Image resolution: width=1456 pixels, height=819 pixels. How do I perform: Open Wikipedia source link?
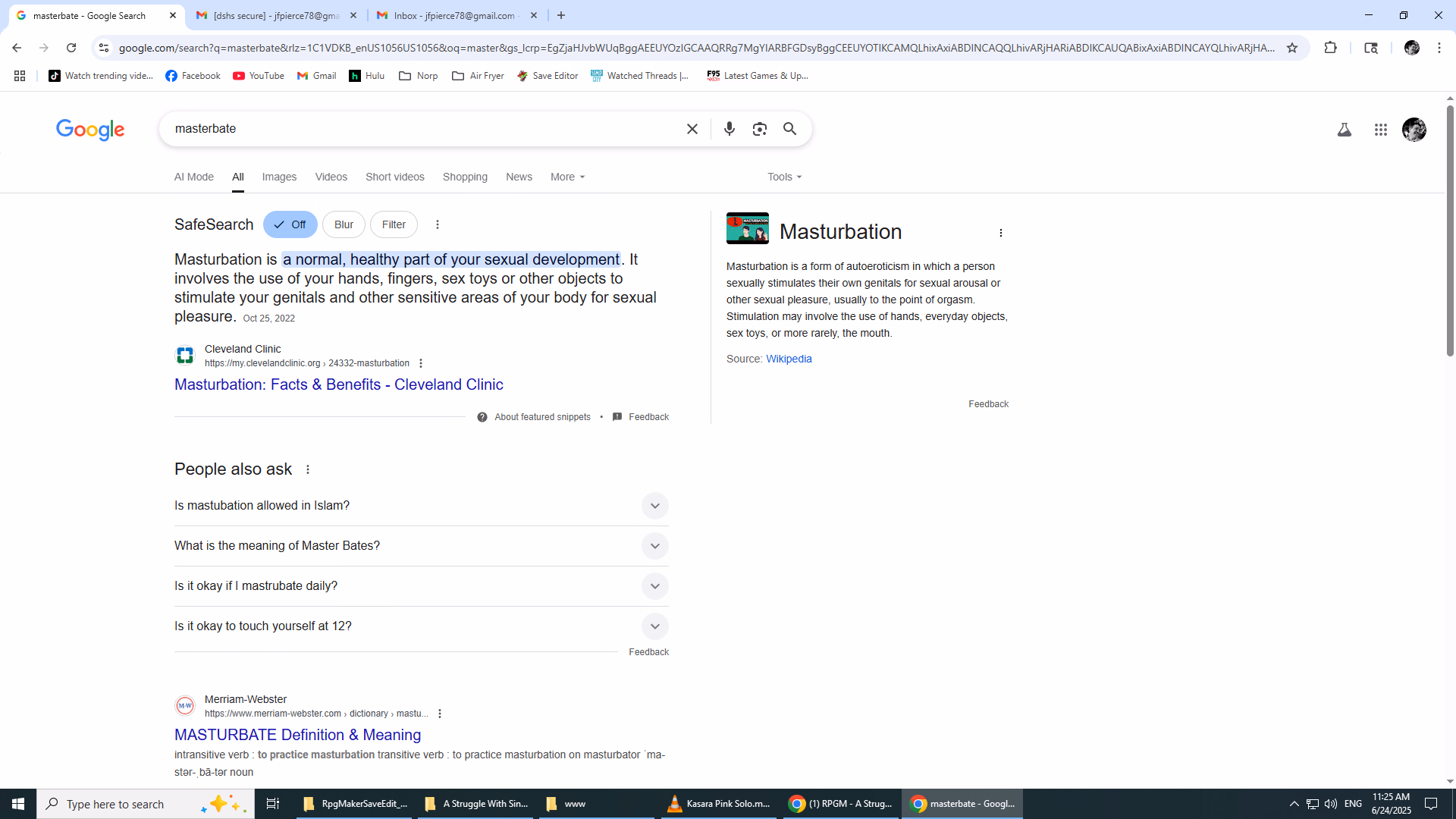[789, 359]
